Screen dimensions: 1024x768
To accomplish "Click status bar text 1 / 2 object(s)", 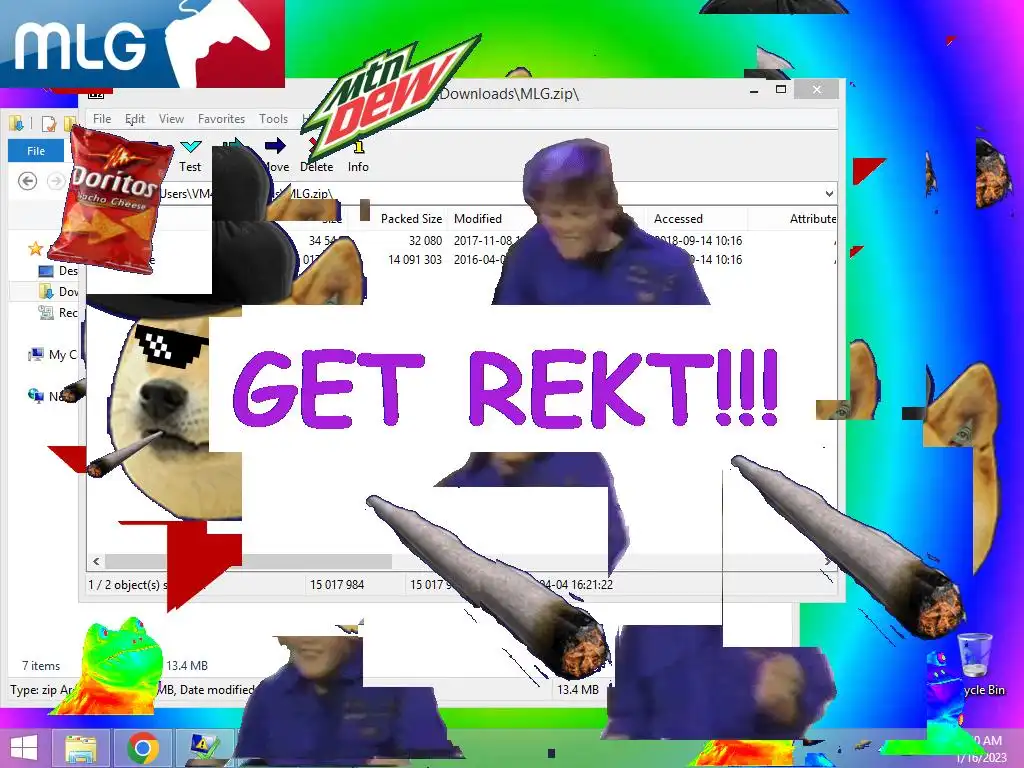I will 127,584.
